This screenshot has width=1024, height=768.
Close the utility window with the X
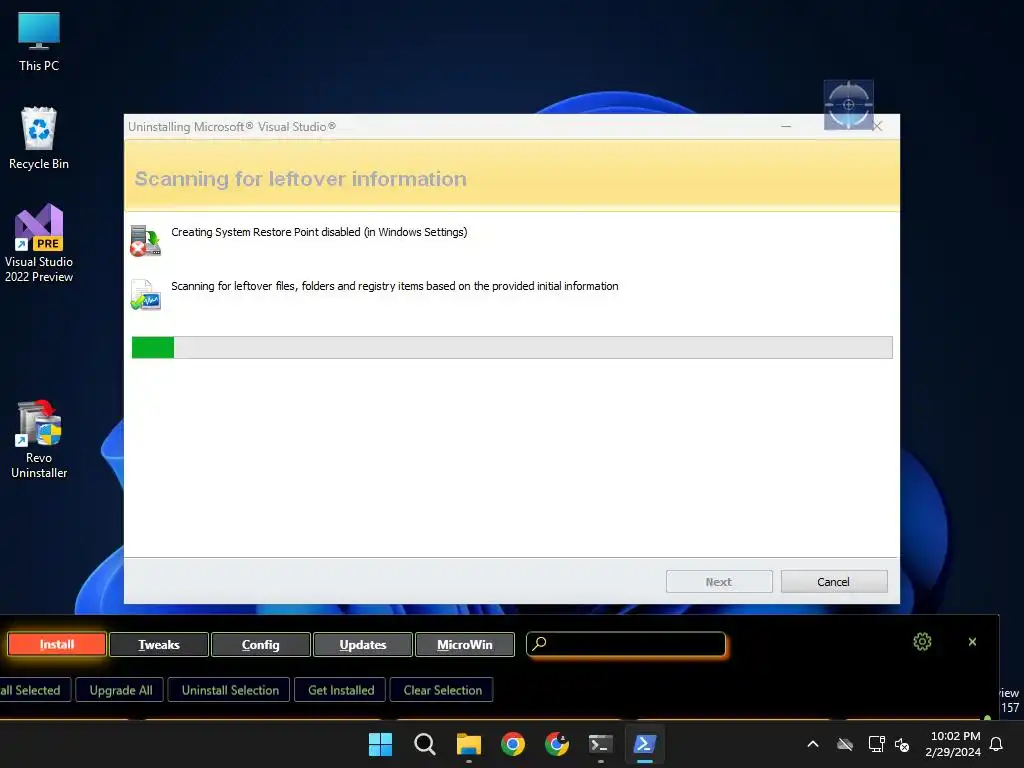tap(972, 642)
